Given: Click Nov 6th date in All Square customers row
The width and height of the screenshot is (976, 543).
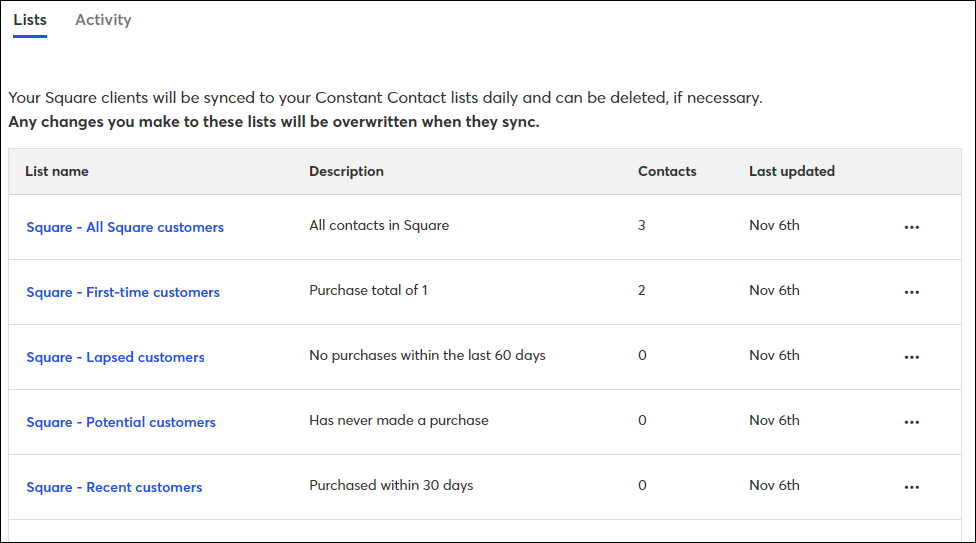Looking at the screenshot, I should (774, 225).
